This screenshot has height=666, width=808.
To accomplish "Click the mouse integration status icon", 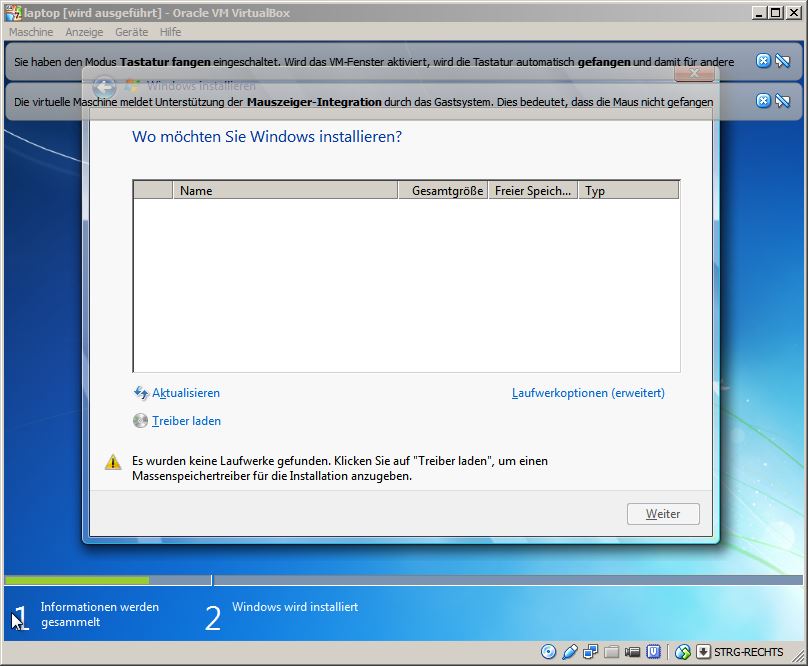I will point(683,652).
